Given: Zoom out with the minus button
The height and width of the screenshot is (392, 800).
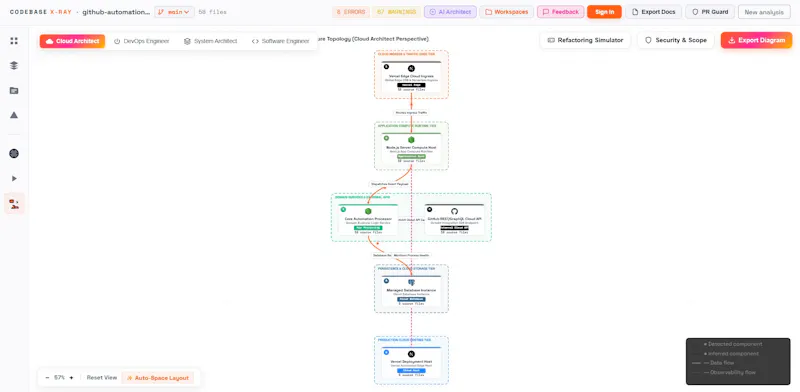Looking at the screenshot, I should coord(47,378).
